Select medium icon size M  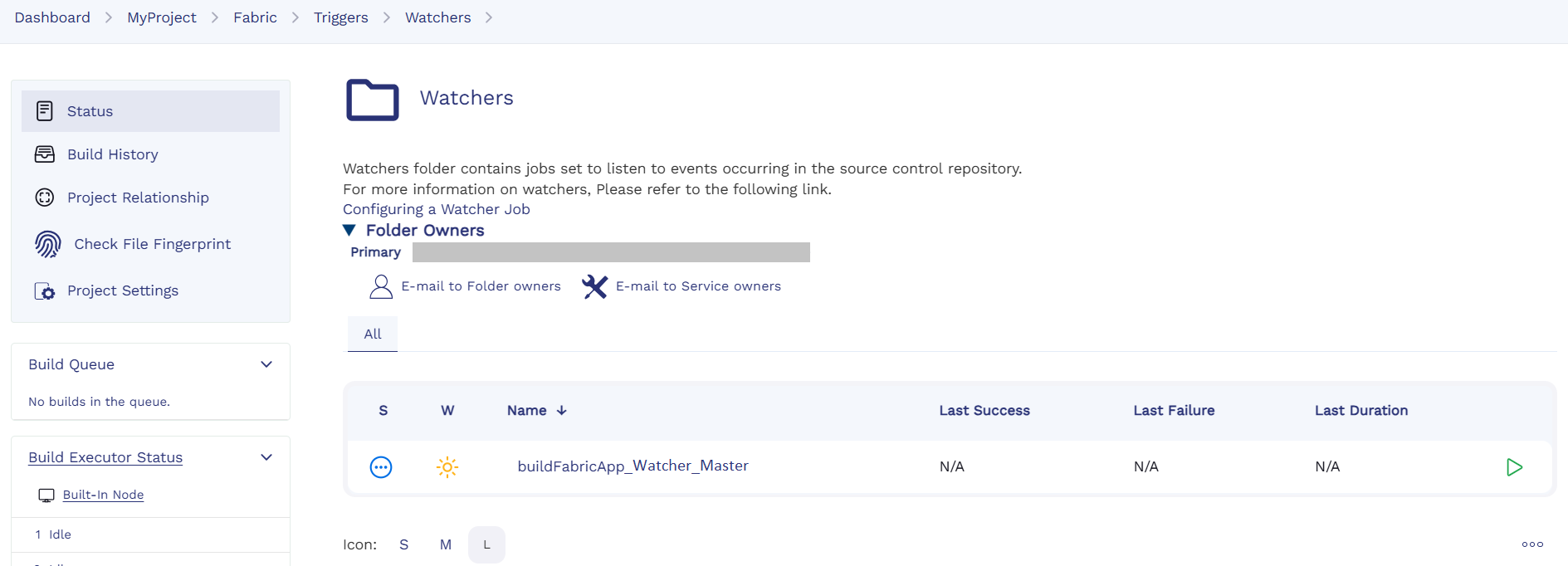(446, 544)
